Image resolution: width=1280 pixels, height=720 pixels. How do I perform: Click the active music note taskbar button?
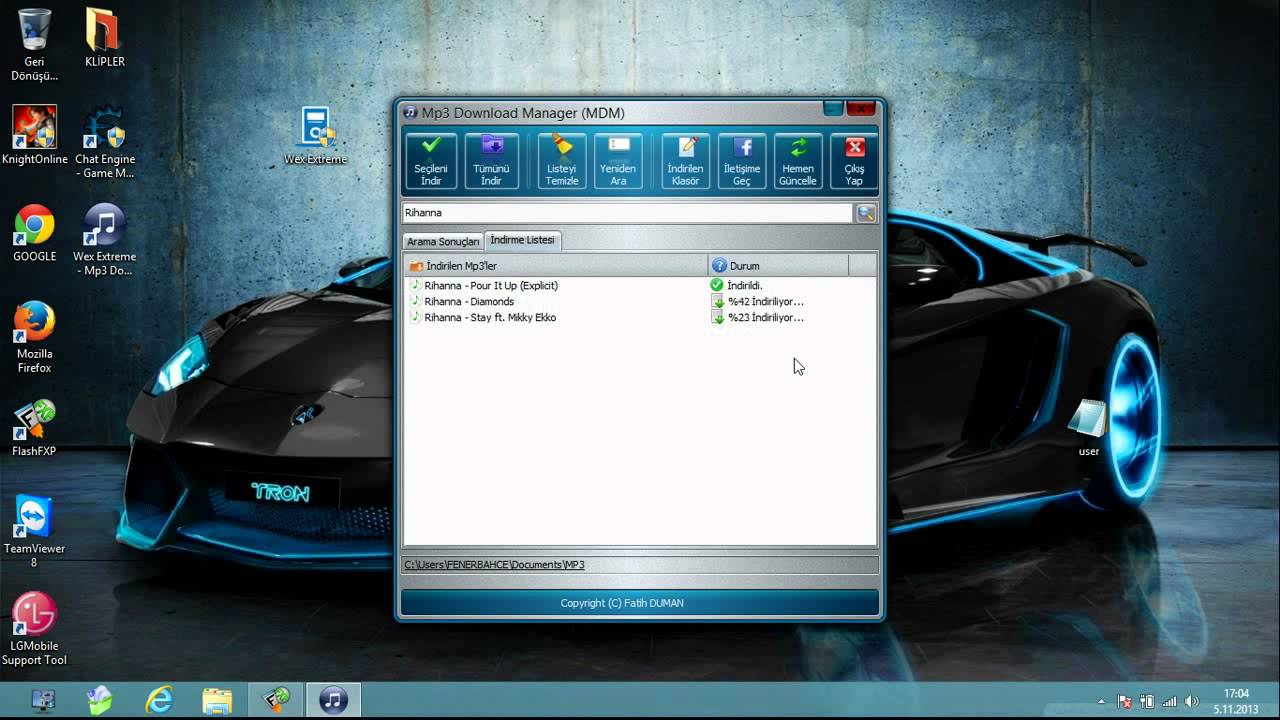click(x=333, y=700)
